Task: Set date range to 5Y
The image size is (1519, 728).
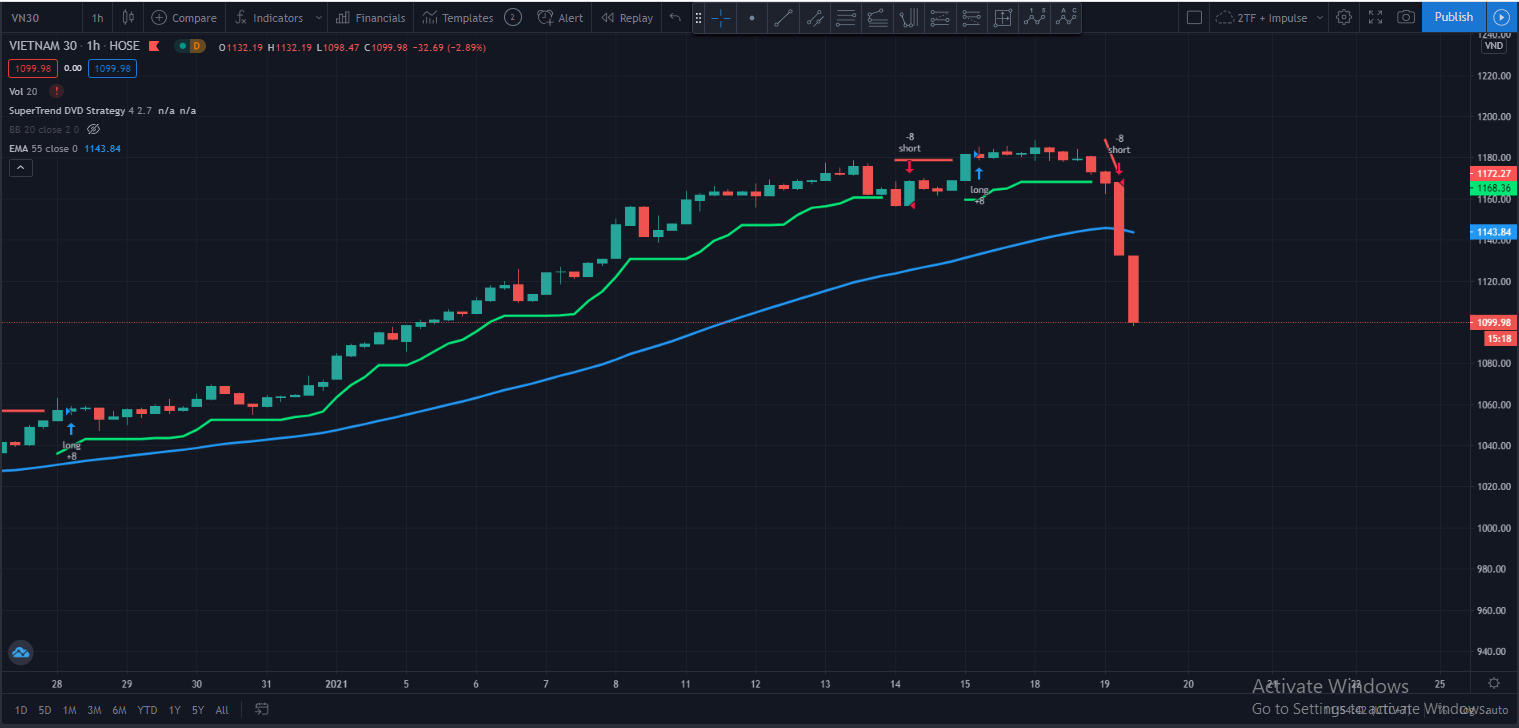Action: coord(199,710)
